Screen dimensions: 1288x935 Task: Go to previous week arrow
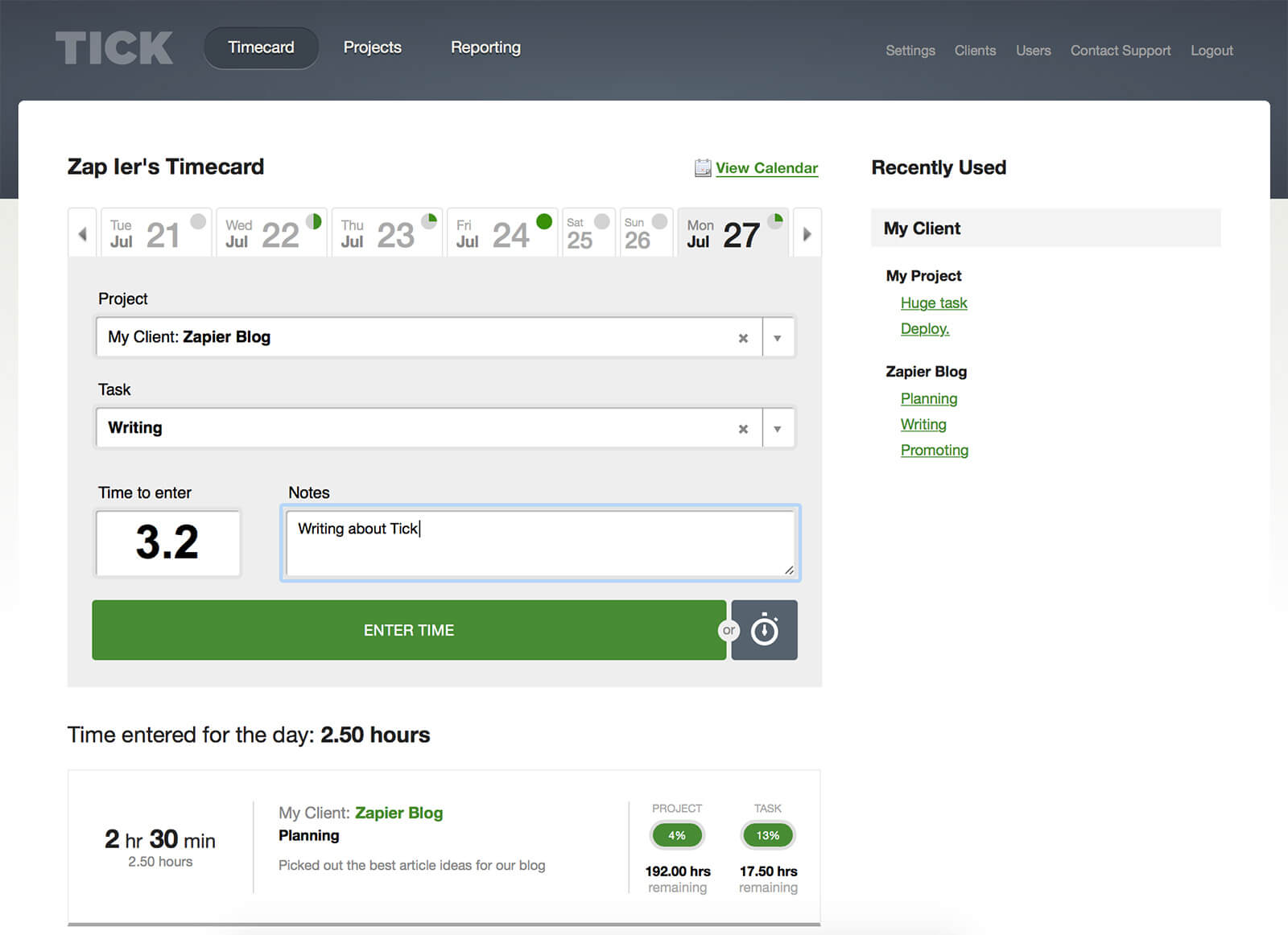[82, 234]
